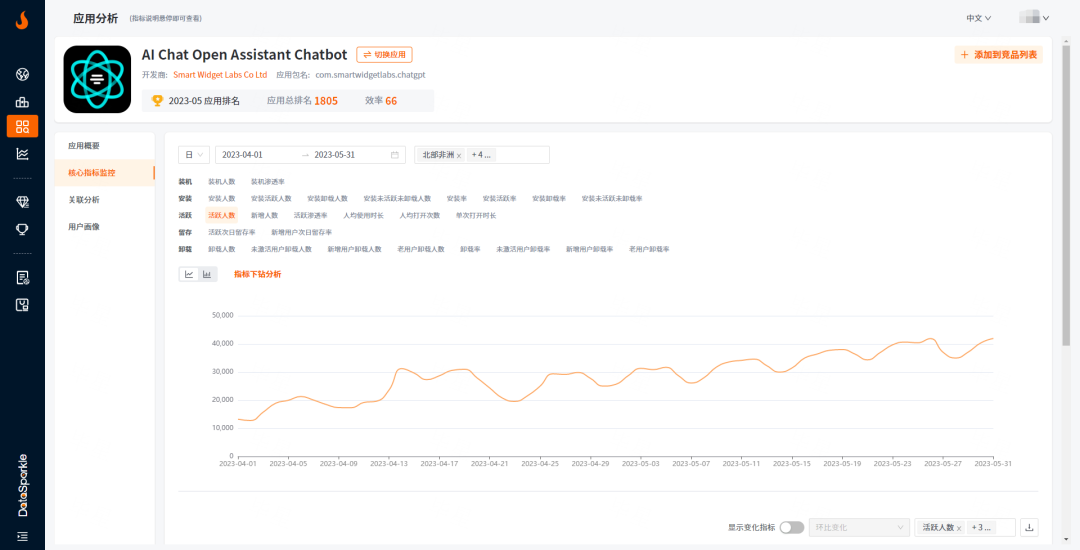Open the calendar icon in date range
Image resolution: width=1080 pixels, height=550 pixels.
tap(395, 155)
